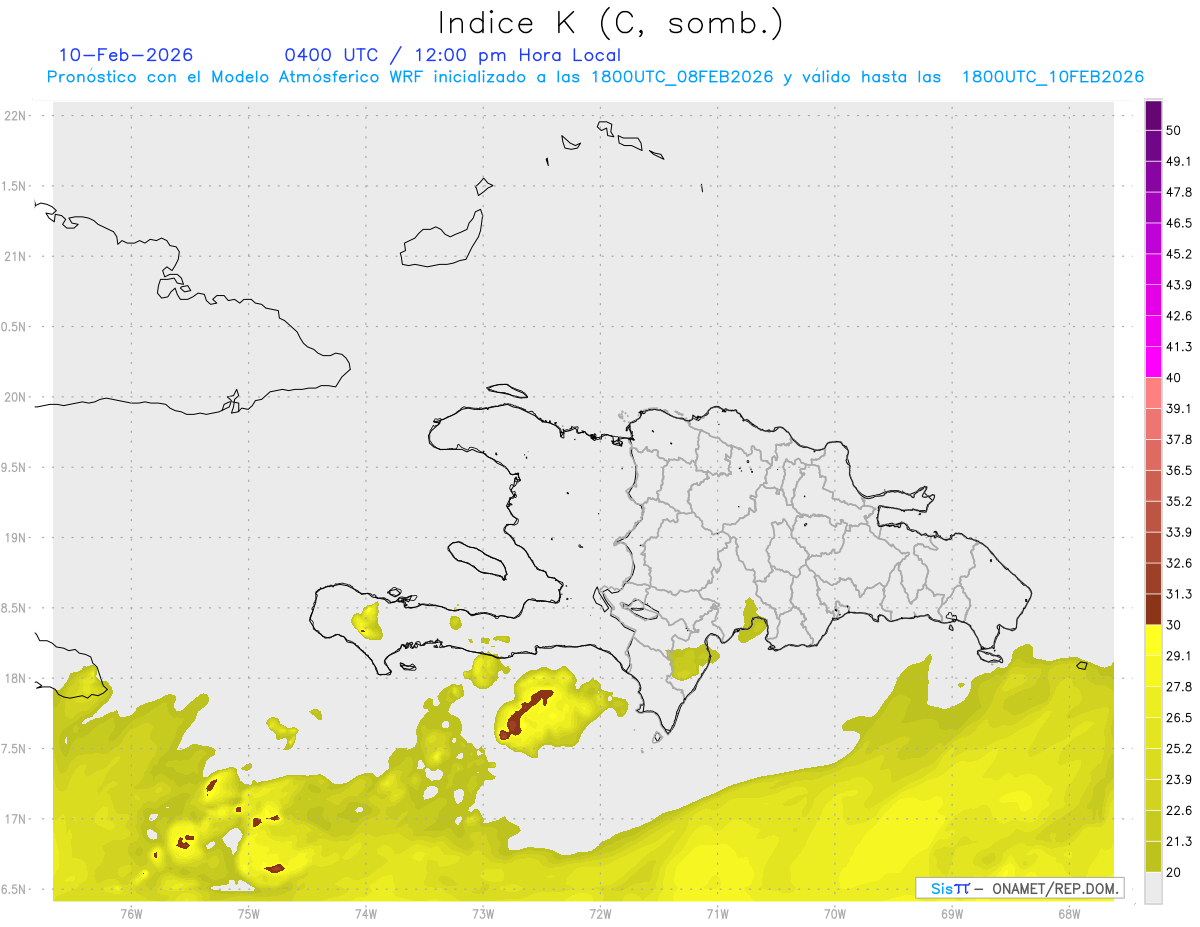1200x927 pixels.
Task: Pick the magenta legend swatch between 40 and 41.3
Action: 1153,362
